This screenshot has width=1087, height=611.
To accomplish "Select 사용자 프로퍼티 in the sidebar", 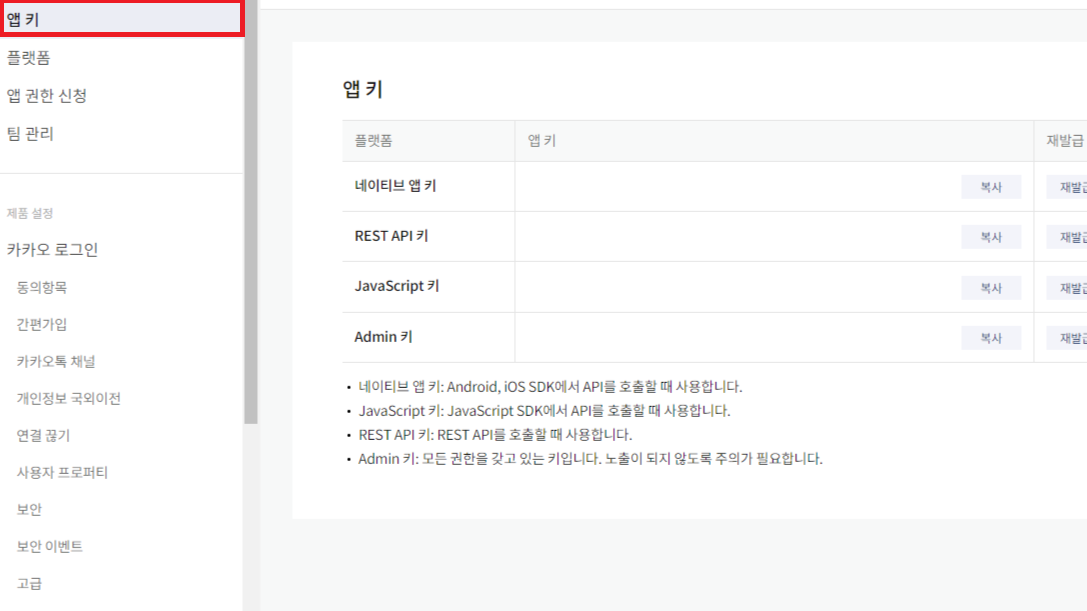I will (x=62, y=472).
